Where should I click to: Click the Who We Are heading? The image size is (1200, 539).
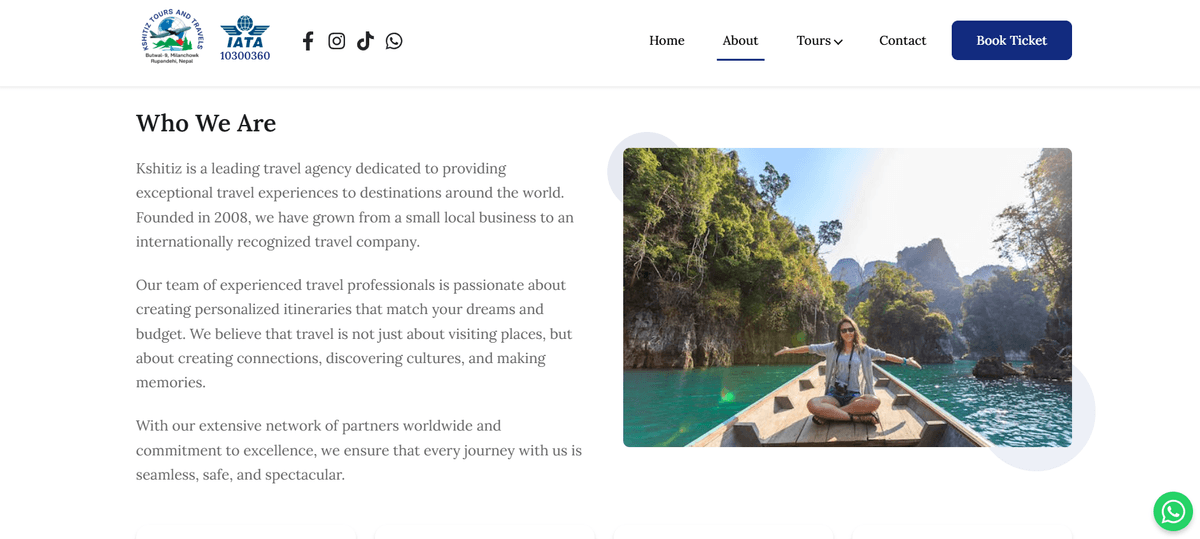click(206, 123)
